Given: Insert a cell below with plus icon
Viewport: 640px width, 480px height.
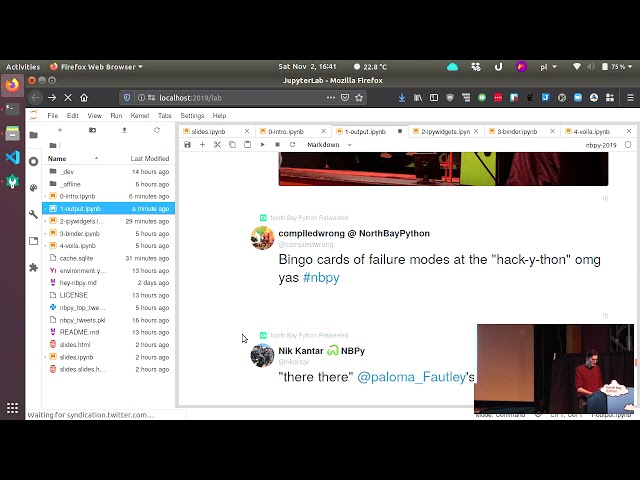Looking at the screenshot, I should coord(202,144).
